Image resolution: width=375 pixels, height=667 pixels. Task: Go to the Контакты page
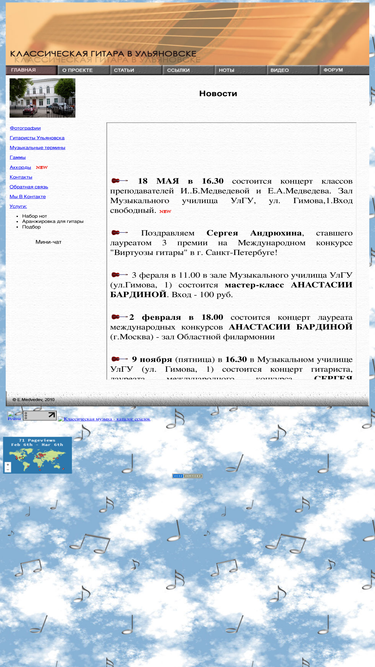point(21,177)
